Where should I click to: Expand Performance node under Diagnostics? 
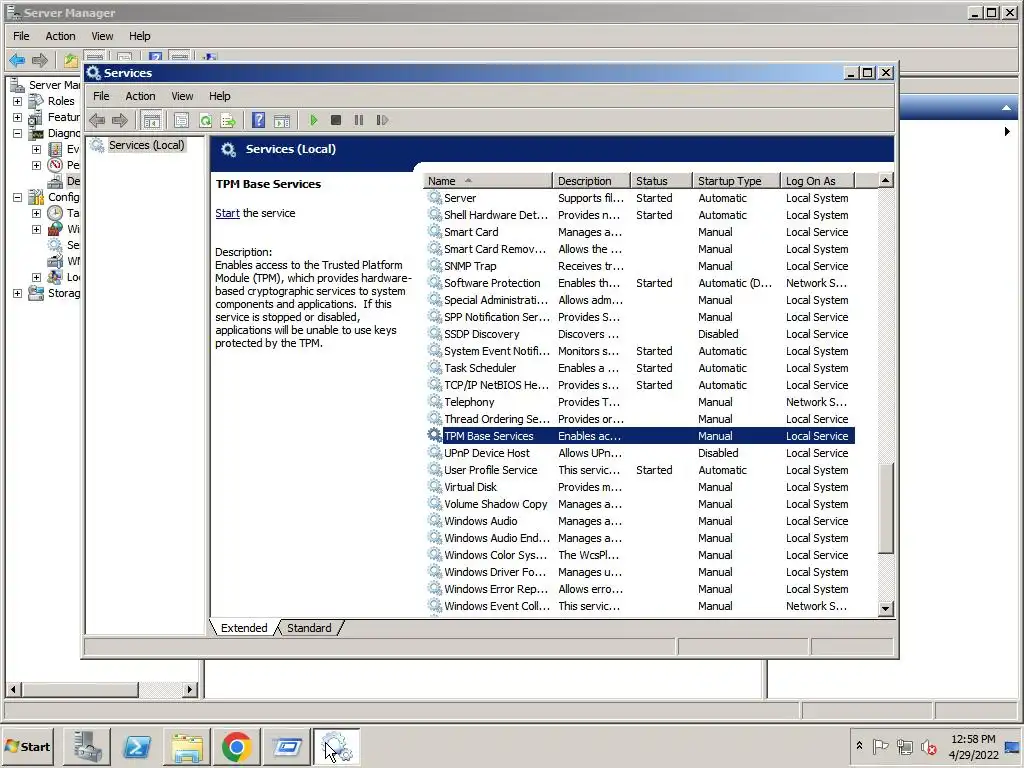37,165
